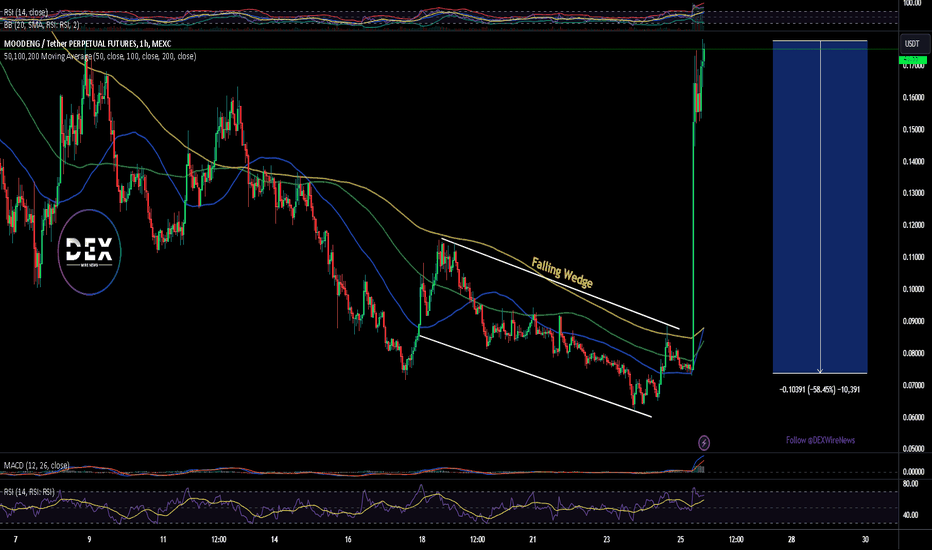Click the 0.00000 MACD axis value
The image size is (932, 550).
click(914, 472)
